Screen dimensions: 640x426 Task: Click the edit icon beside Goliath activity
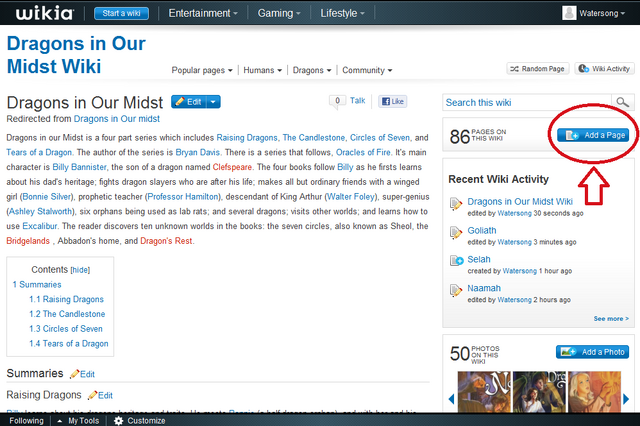pos(456,232)
